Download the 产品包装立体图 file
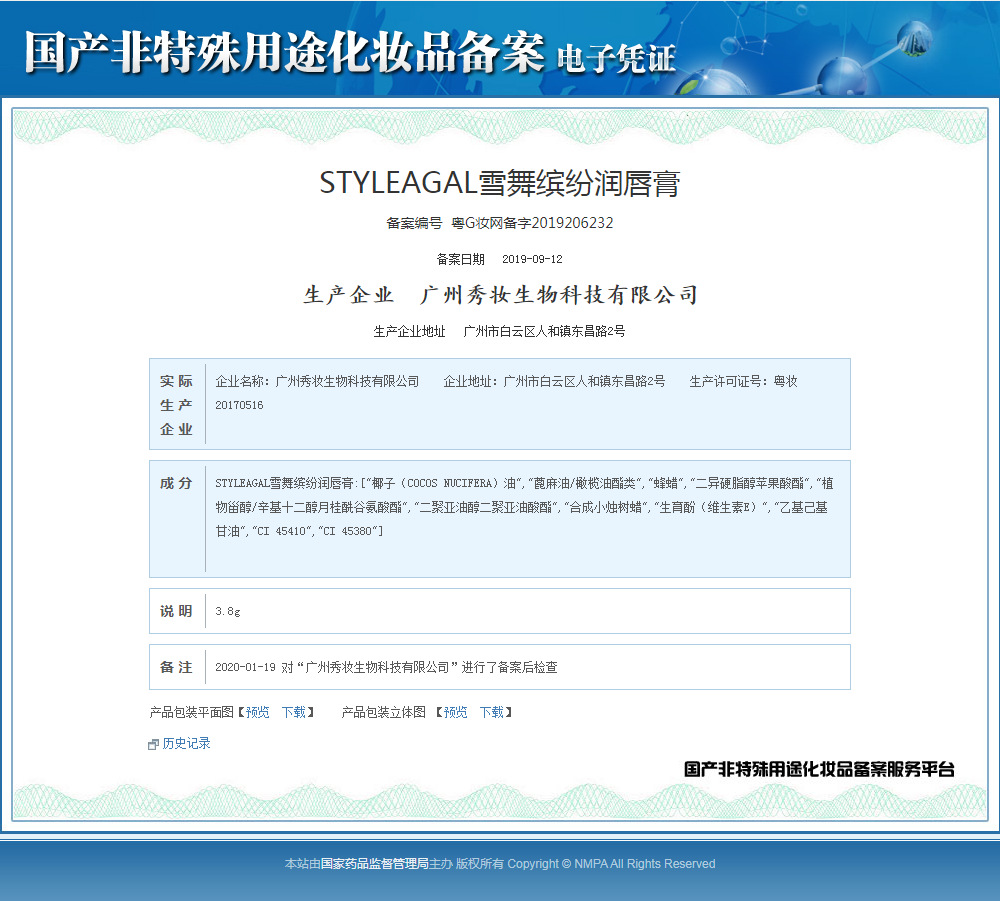The image size is (1000, 901). [x=491, y=712]
